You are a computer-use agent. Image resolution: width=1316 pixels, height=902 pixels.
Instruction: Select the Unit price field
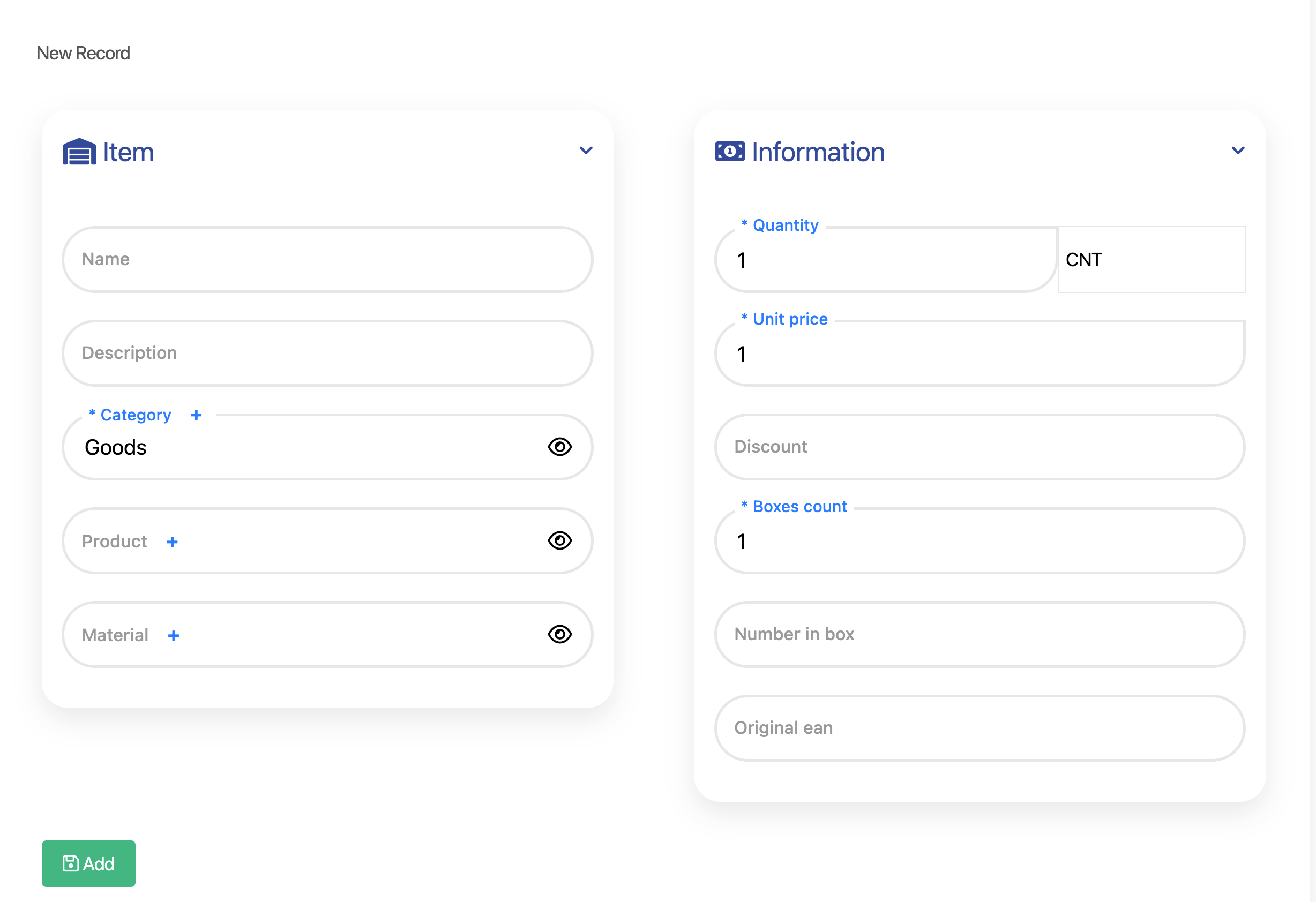pyautogui.click(x=979, y=355)
